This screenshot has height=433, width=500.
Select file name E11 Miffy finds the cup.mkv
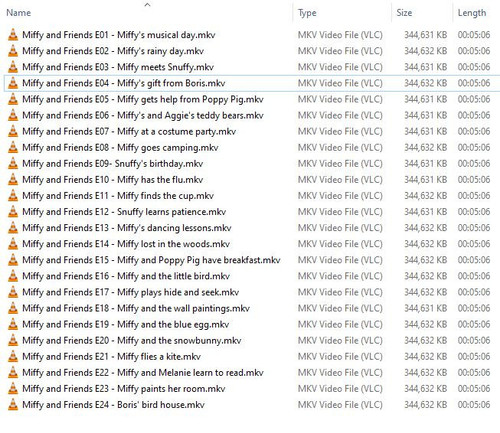(x=118, y=195)
